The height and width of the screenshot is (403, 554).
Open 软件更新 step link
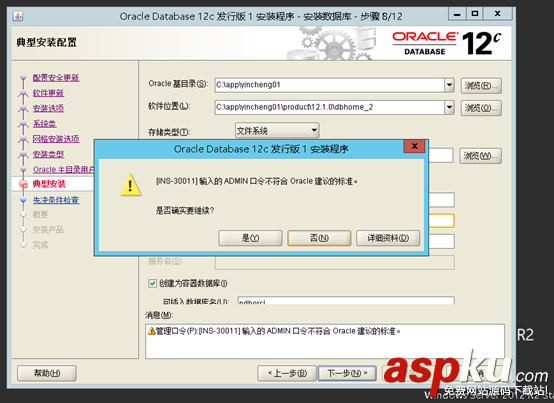tap(48, 93)
